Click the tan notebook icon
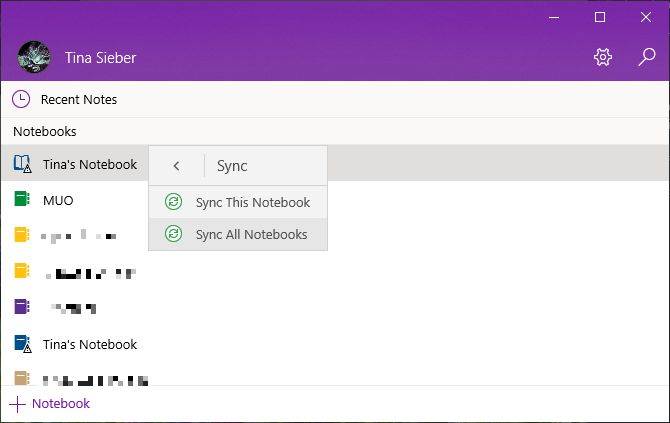Viewport: 670px width, 423px height. click(22, 378)
